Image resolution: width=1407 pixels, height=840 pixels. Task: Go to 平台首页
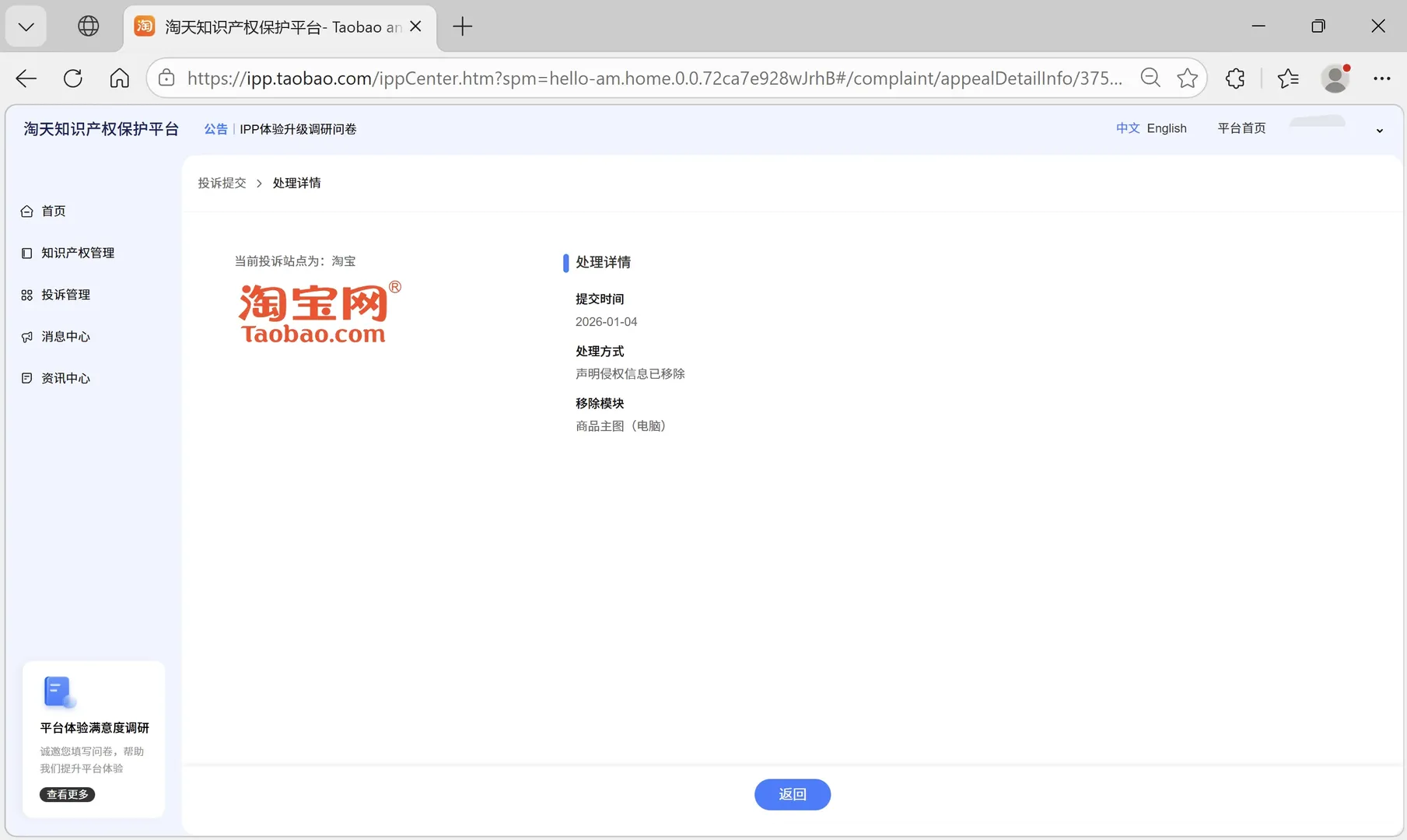1241,128
